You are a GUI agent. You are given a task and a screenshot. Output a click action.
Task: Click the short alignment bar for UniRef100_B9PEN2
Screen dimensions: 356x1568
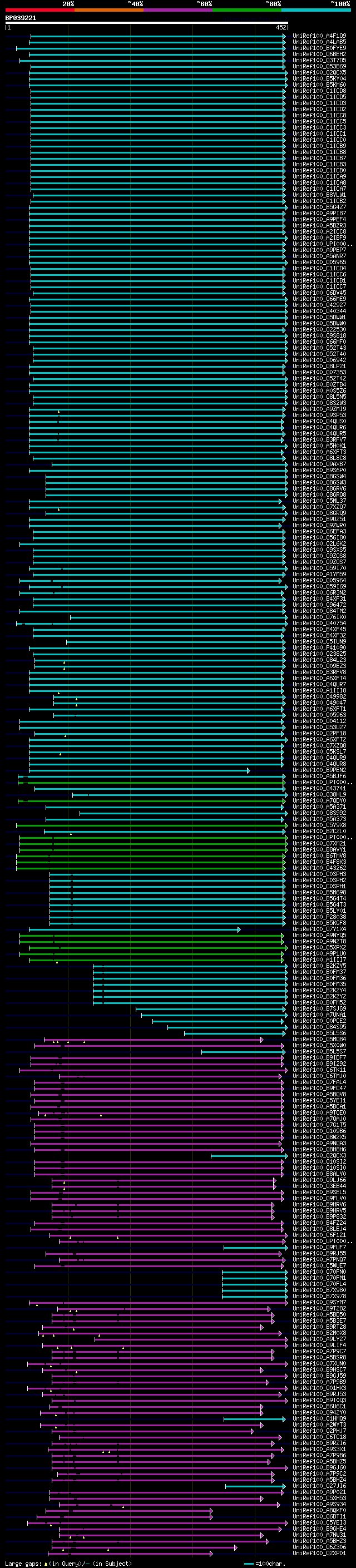(140, 770)
